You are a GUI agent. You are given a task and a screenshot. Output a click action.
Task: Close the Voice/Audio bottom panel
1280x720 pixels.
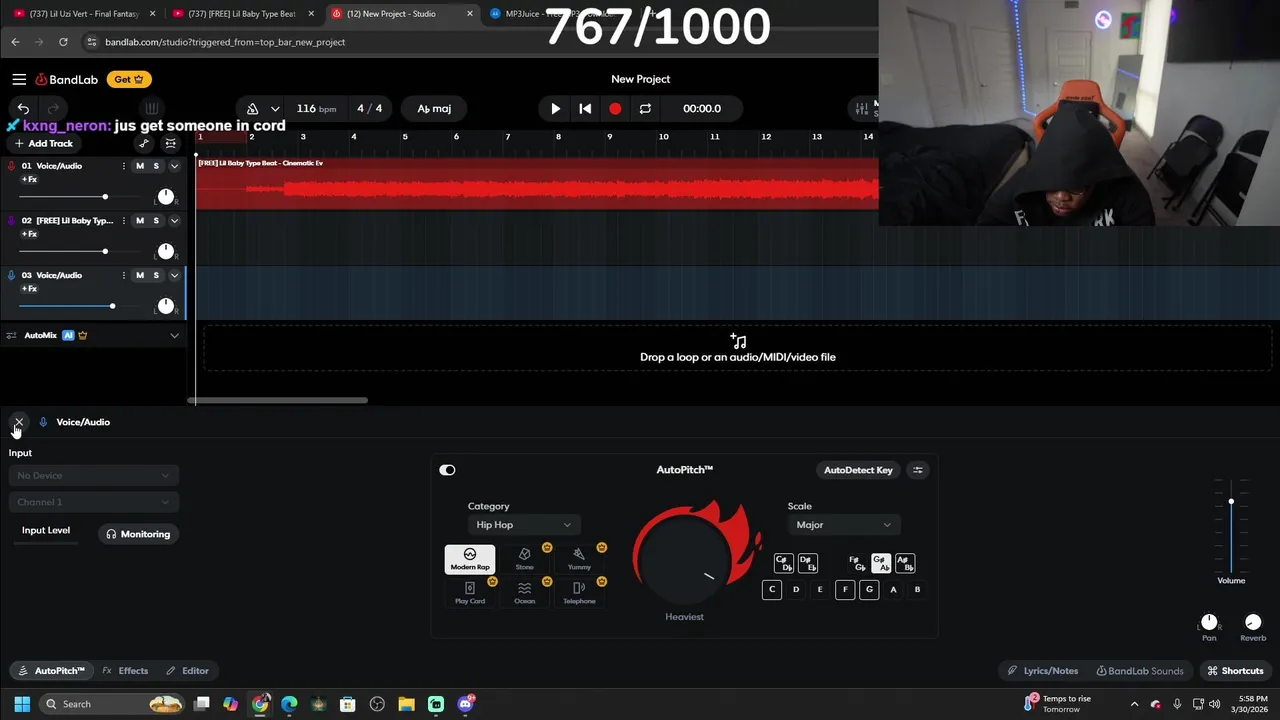tap(19, 422)
